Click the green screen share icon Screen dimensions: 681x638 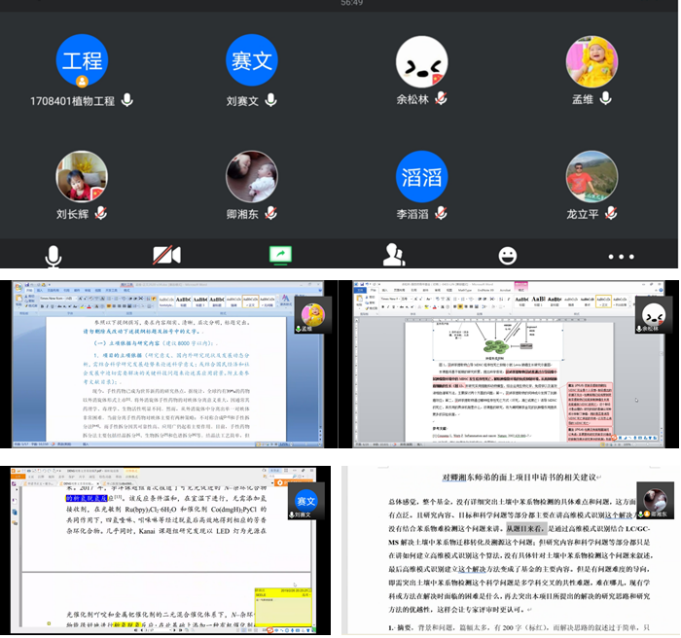click(x=280, y=255)
